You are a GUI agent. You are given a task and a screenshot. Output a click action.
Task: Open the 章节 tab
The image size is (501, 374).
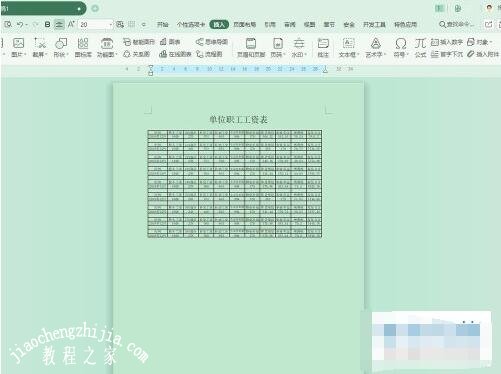[329, 24]
